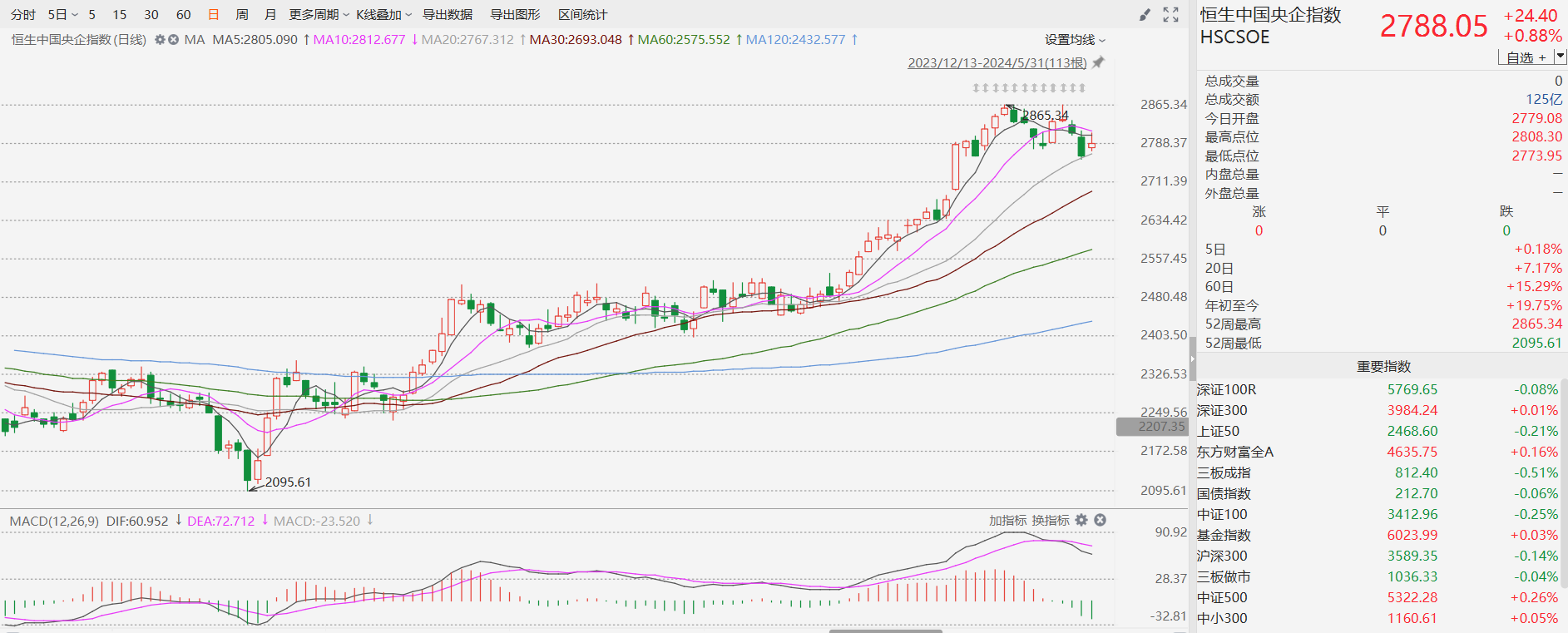1568x633 pixels.
Task: Click the 2788.05 latest index price
Action: 1433,26
